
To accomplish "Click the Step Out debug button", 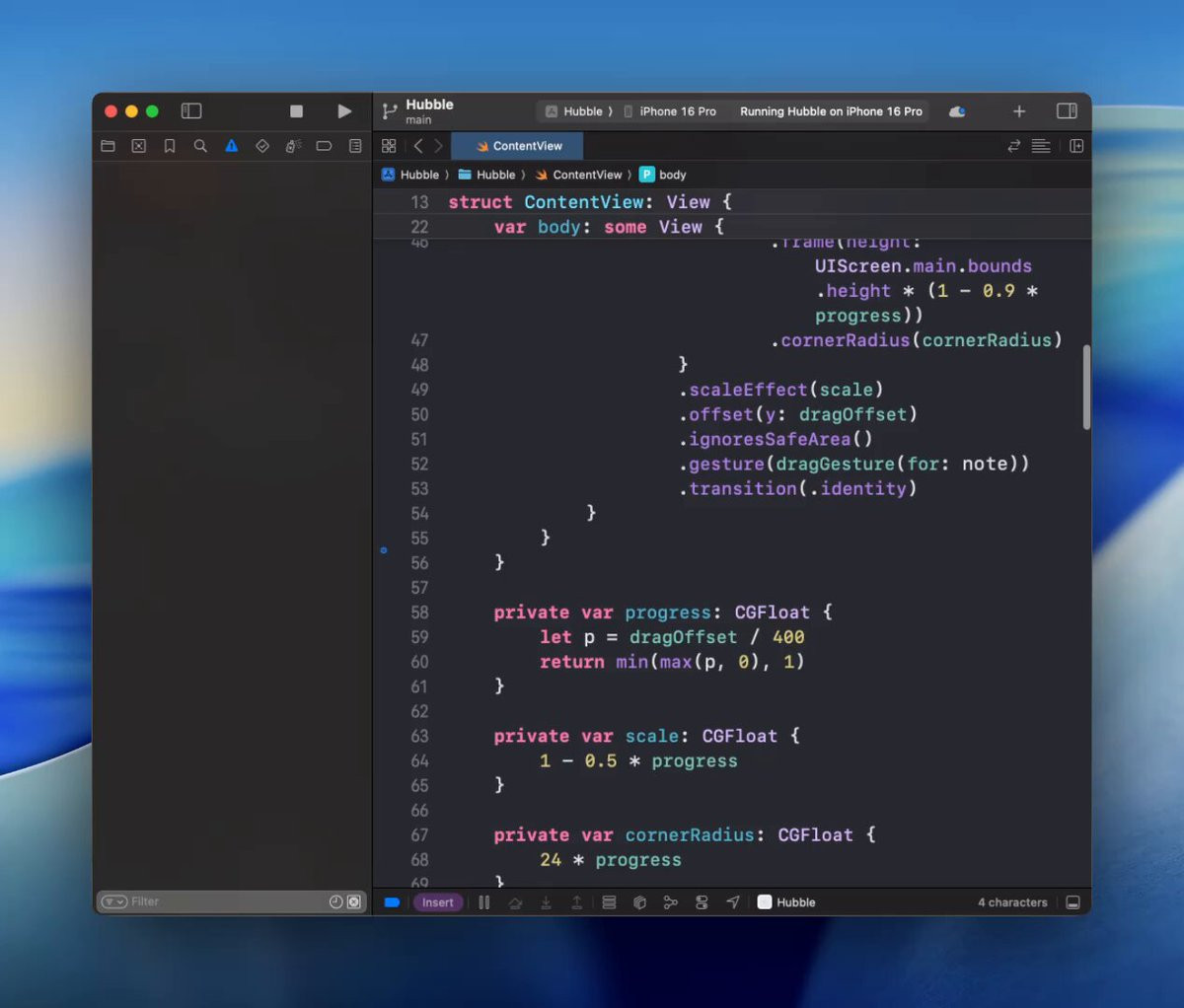I will point(577,902).
